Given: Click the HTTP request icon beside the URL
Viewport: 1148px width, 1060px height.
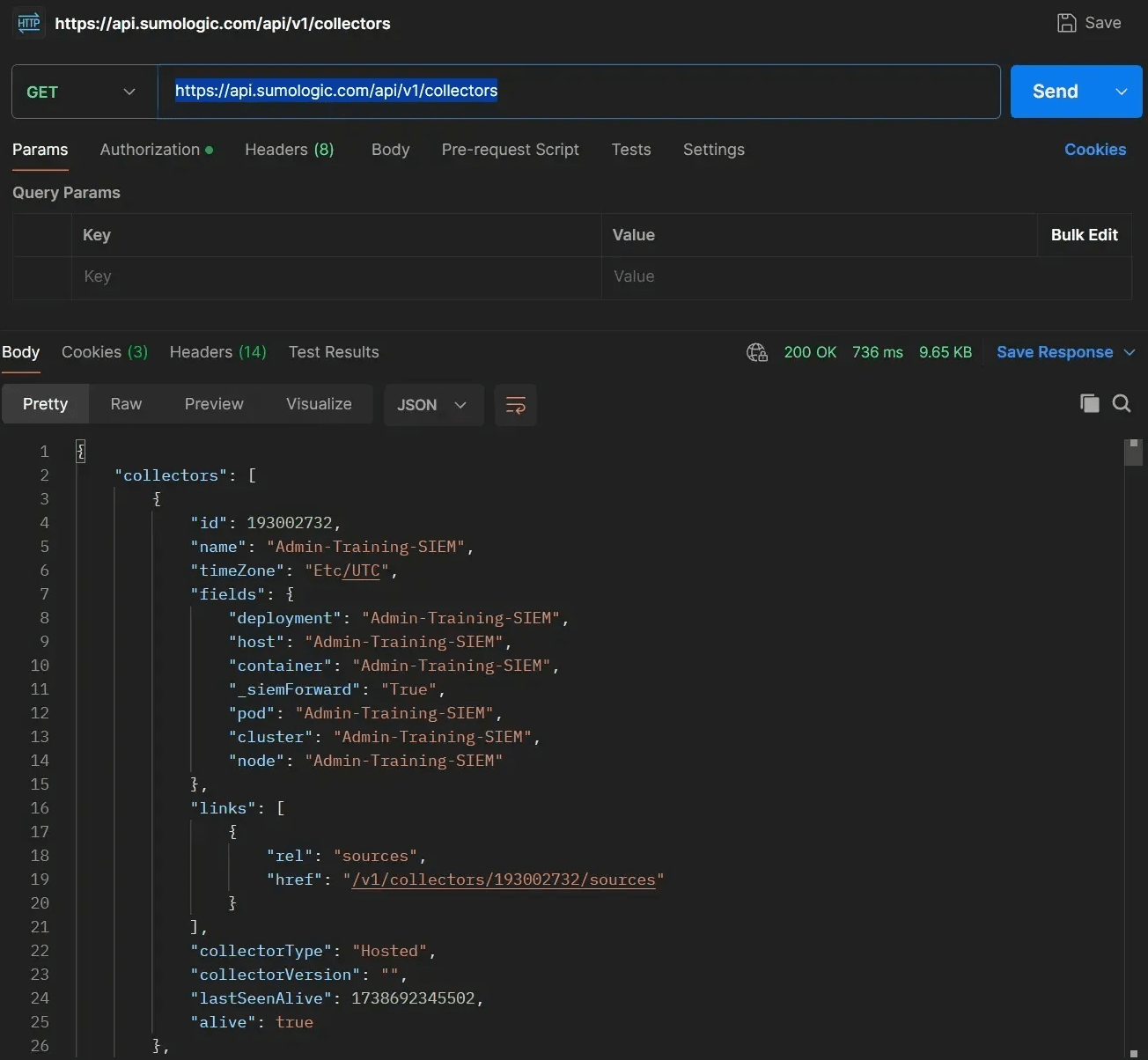Looking at the screenshot, I should 28,23.
